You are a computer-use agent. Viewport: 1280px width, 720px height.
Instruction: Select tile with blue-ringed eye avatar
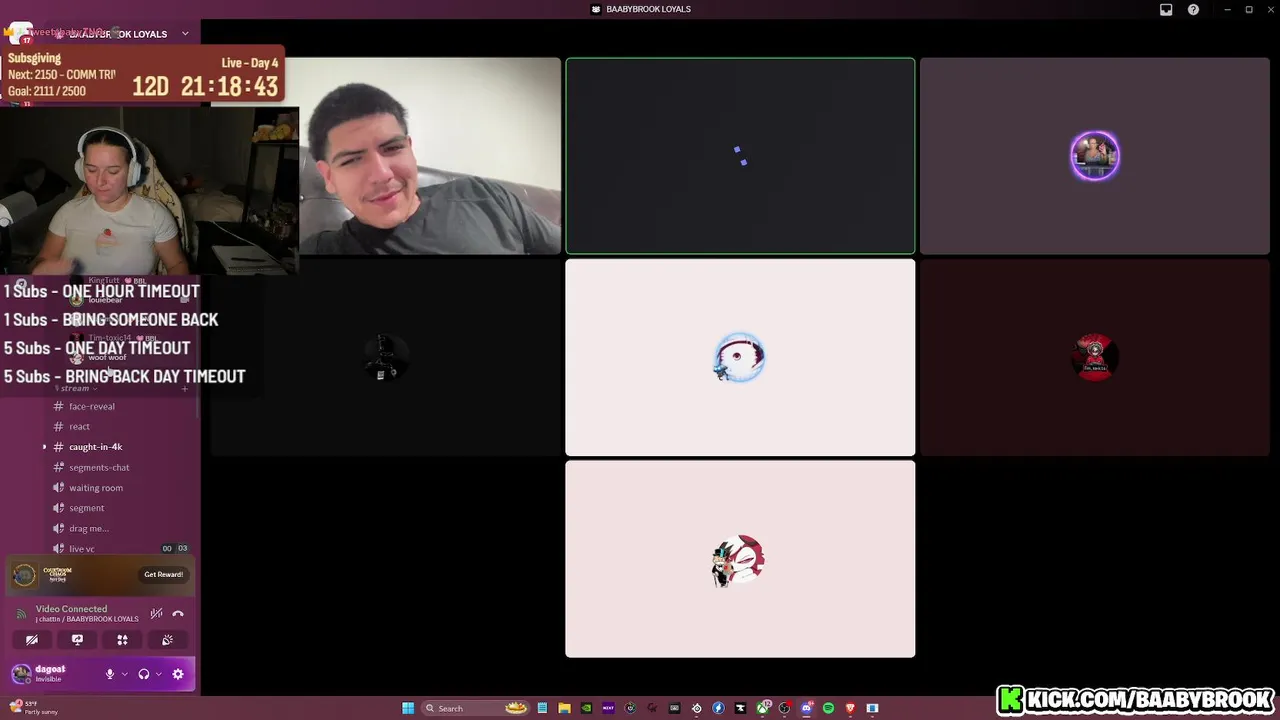point(740,357)
